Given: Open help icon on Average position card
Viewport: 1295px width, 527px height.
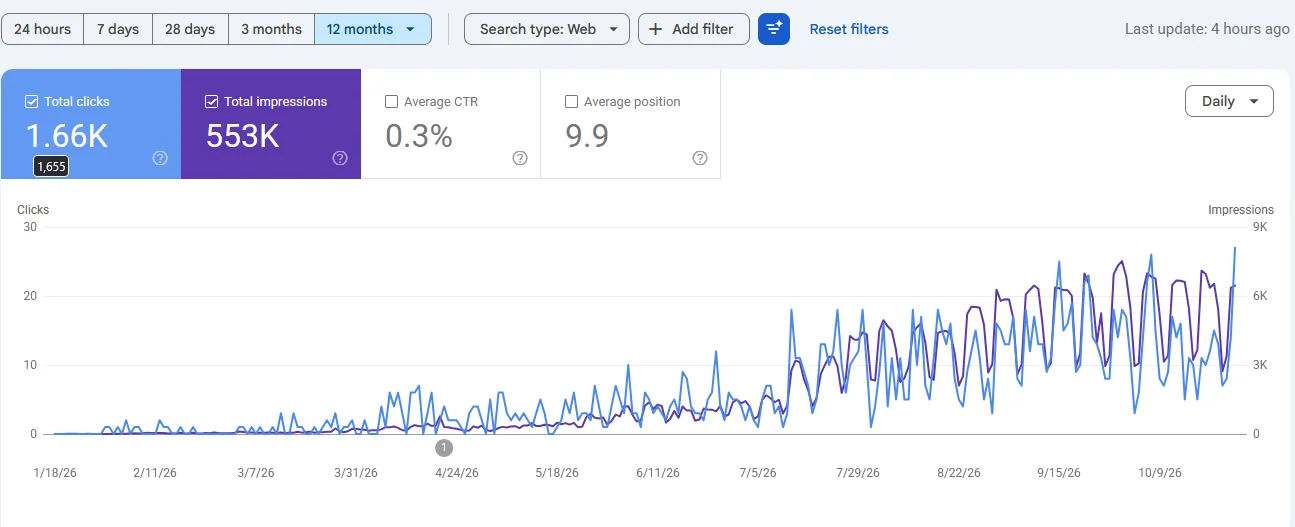Looking at the screenshot, I should [x=700, y=158].
